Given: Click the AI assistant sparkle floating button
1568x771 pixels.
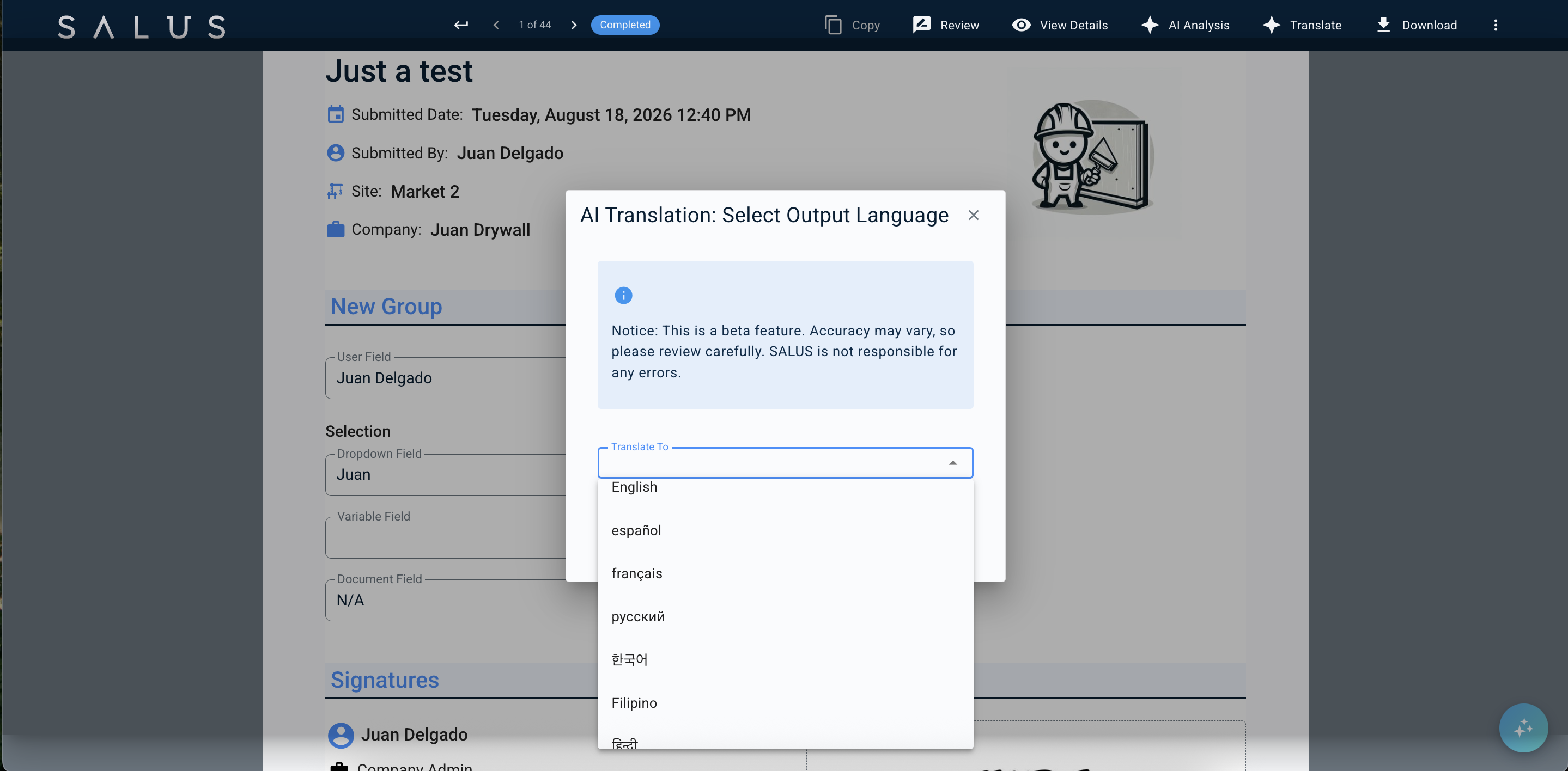Looking at the screenshot, I should point(1523,728).
